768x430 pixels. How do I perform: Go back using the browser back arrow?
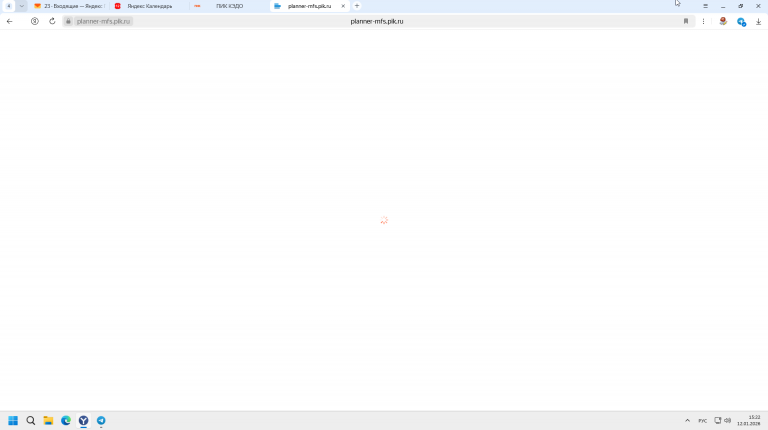pyautogui.click(x=10, y=22)
